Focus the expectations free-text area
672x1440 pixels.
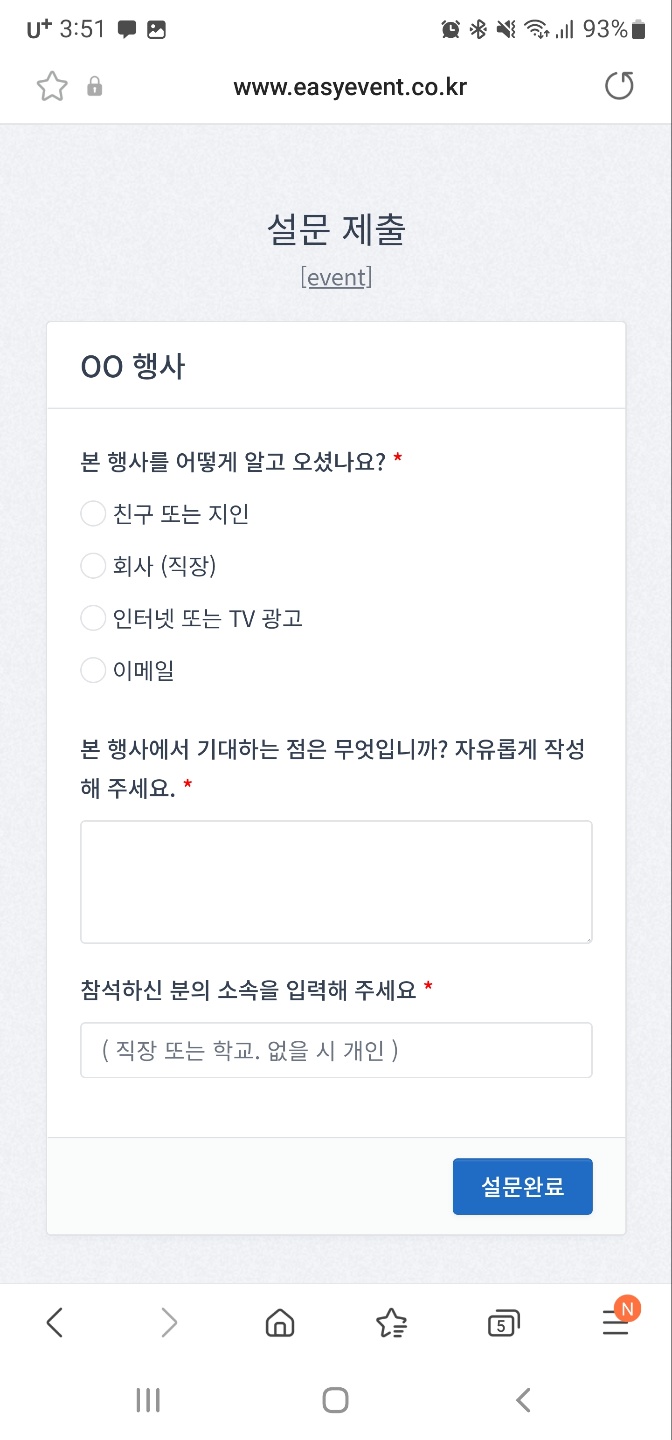point(336,882)
